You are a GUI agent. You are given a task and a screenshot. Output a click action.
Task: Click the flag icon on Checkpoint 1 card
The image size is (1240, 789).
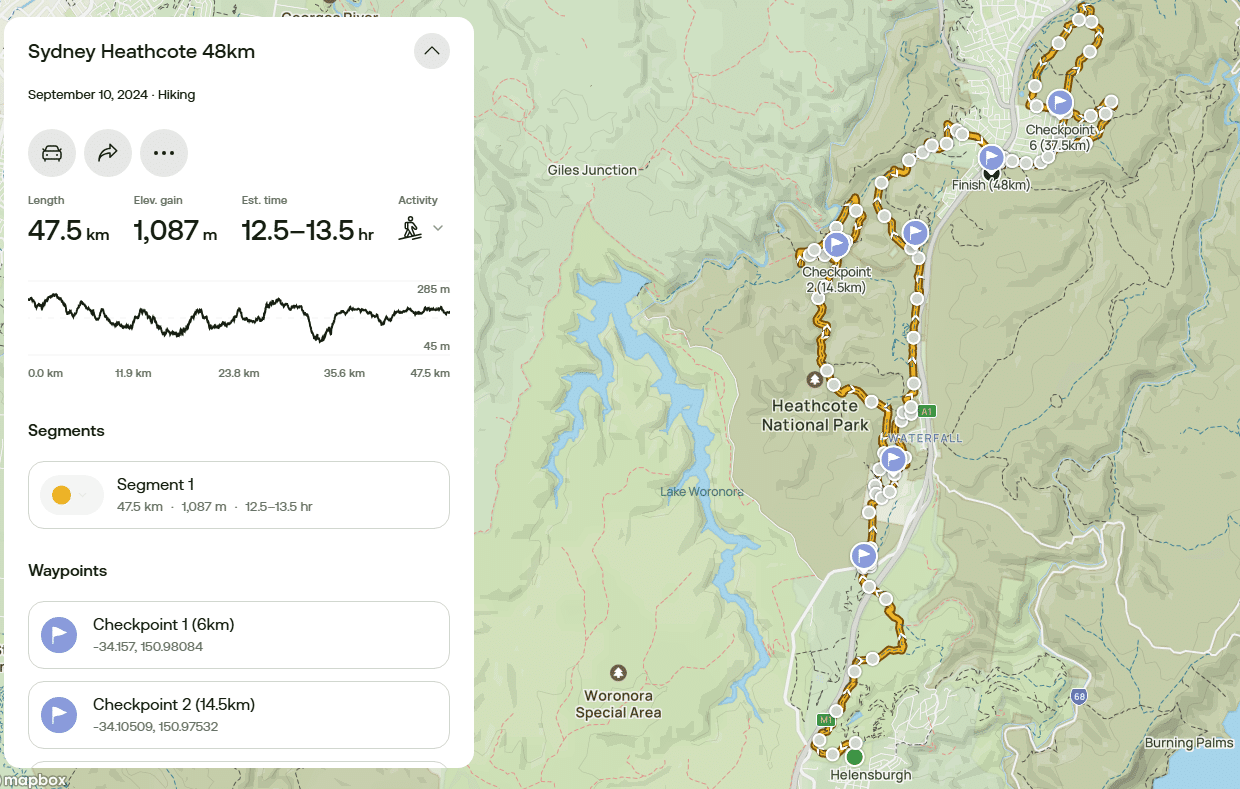[59, 635]
